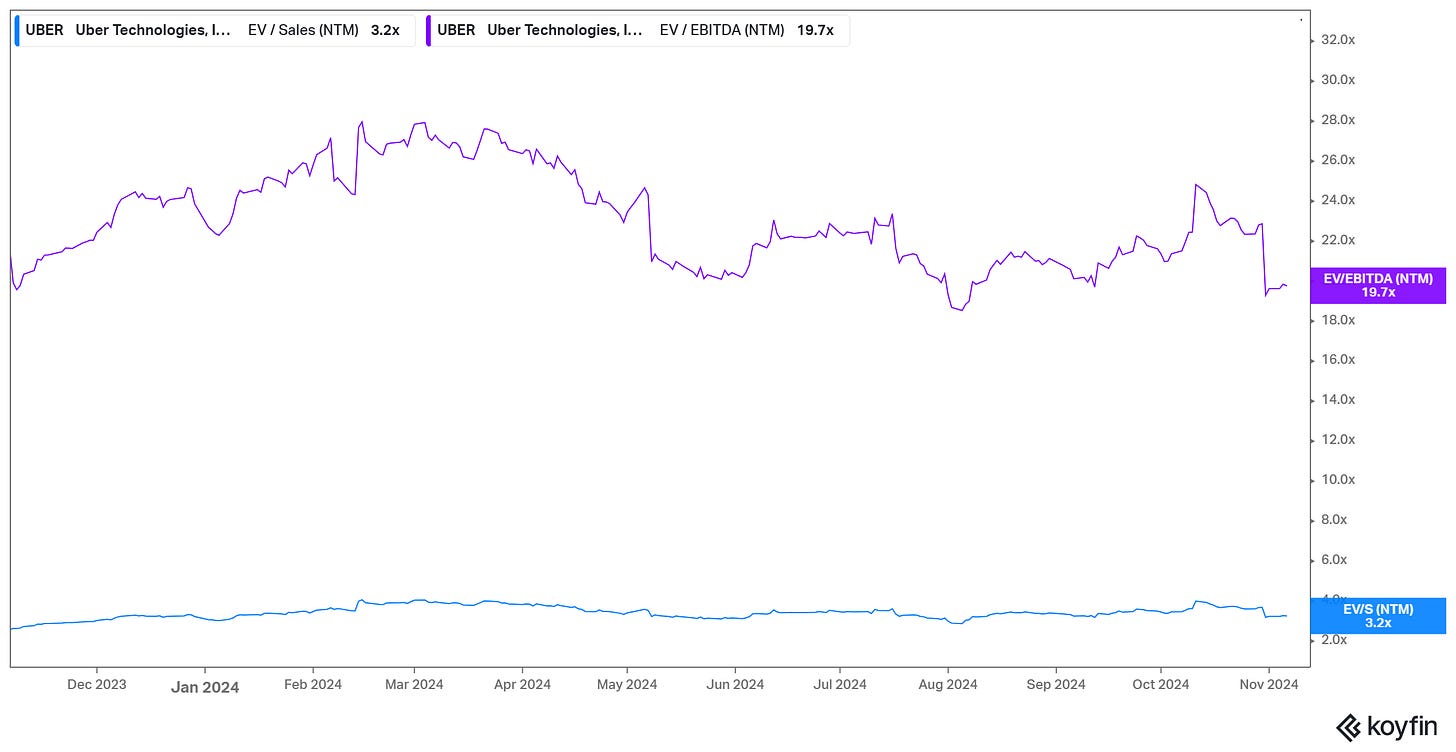Click the Feb 2024 x-axis label
The height and width of the screenshot is (752, 1456).
pos(313,685)
